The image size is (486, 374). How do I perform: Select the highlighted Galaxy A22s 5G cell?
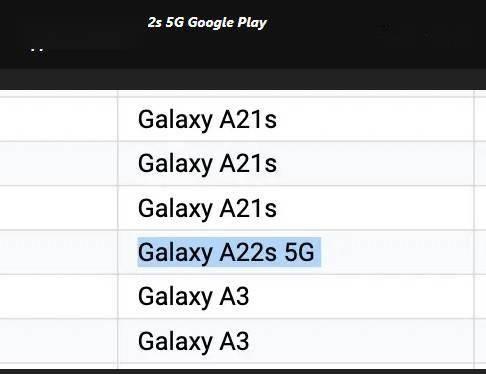coord(296,252)
